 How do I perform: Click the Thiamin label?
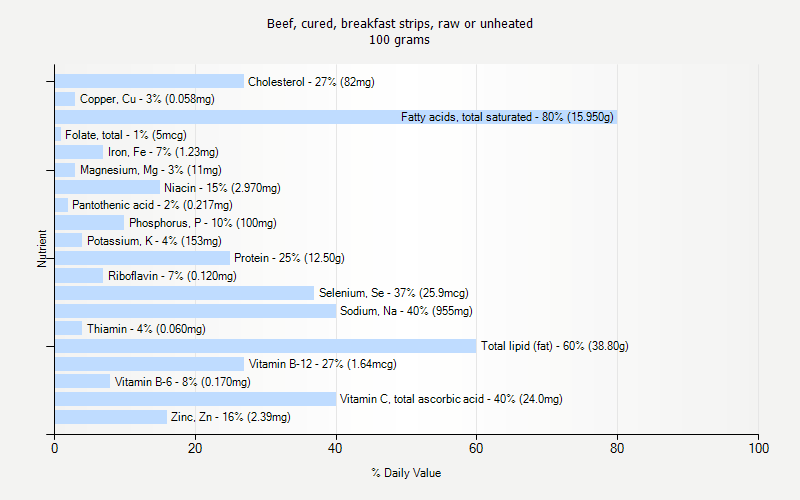[146, 329]
